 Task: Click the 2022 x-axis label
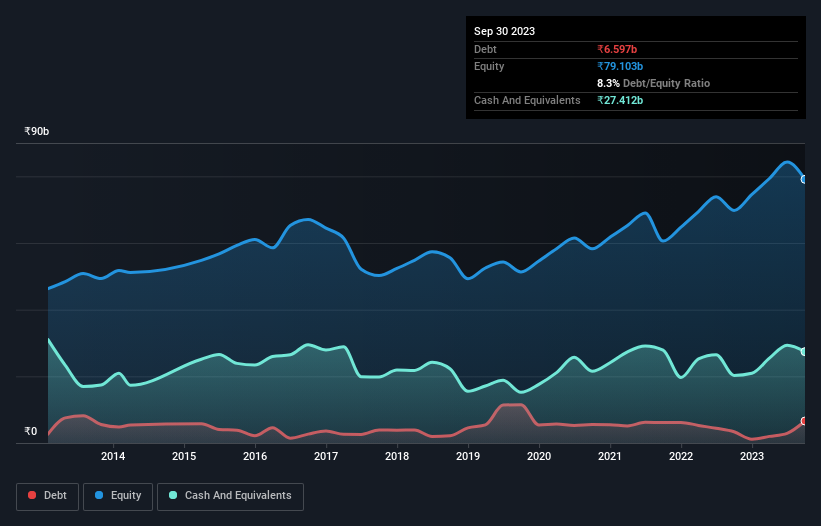coord(681,456)
